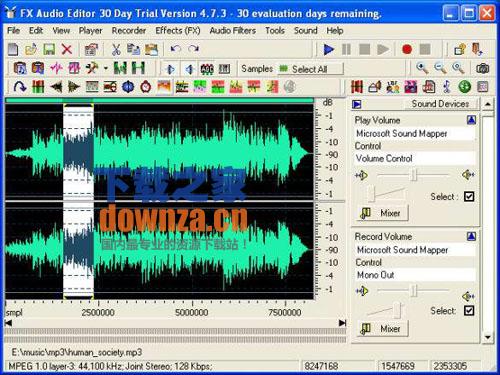
Task: Click the pink waveform icon
Action: [x=56, y=68]
